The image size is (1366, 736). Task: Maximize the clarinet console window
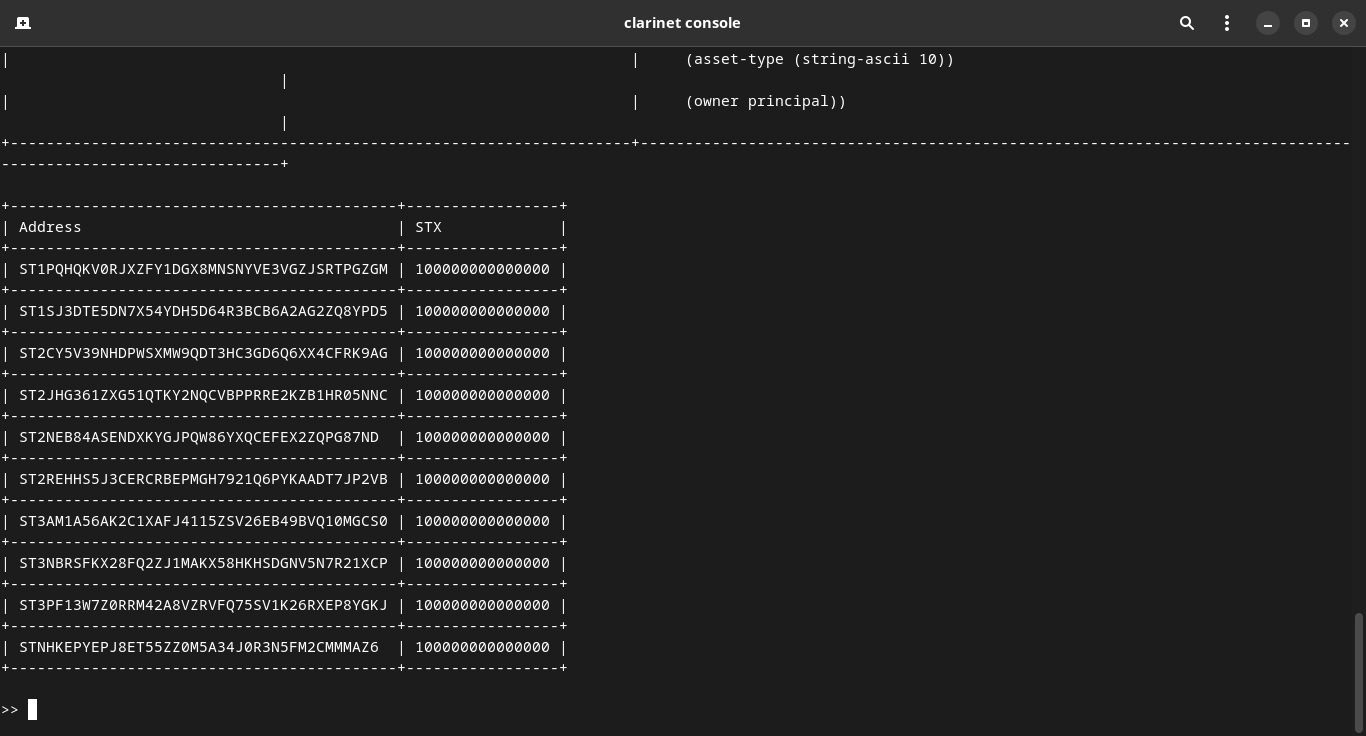(x=1306, y=23)
